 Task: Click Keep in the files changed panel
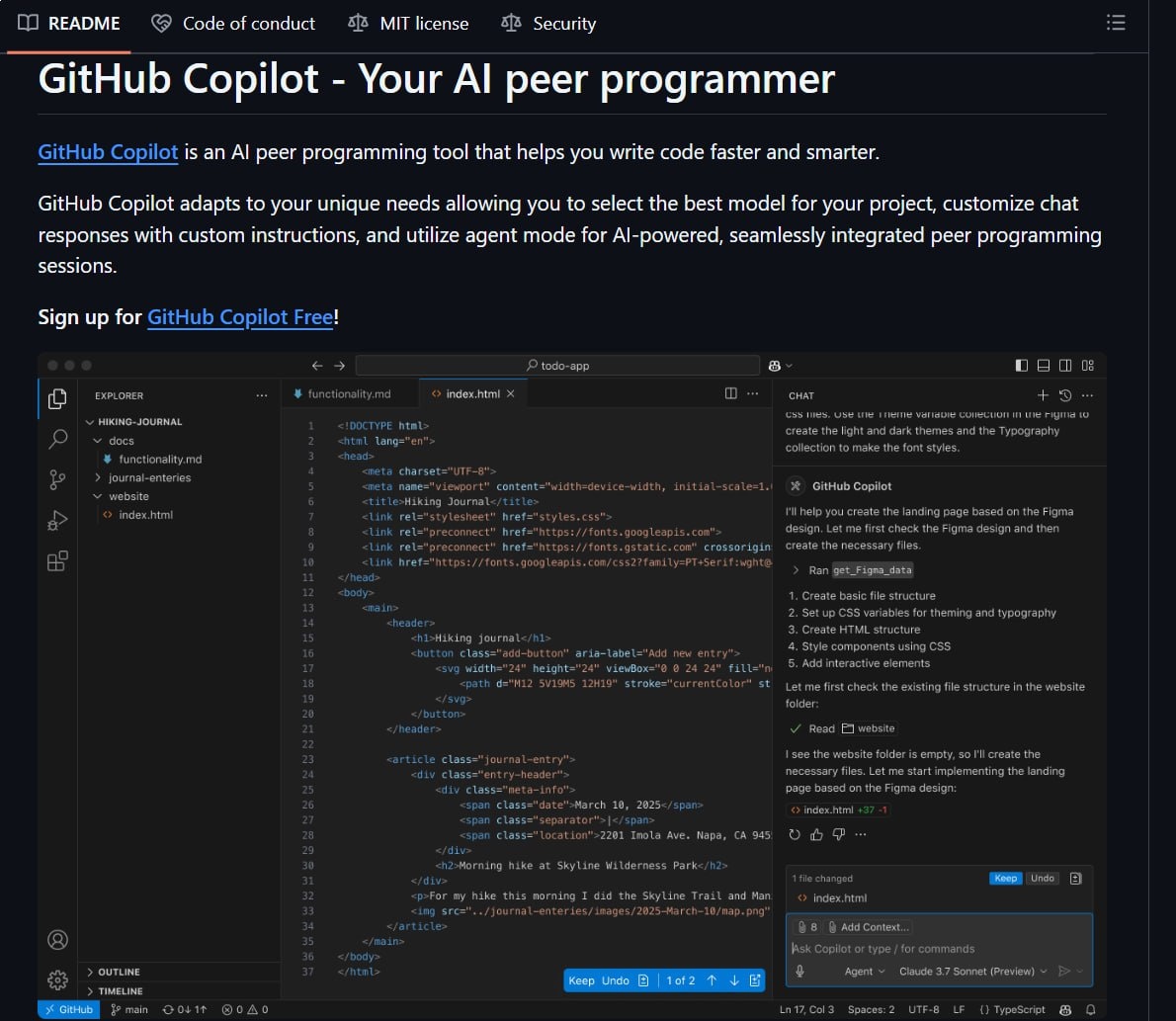pos(1006,878)
